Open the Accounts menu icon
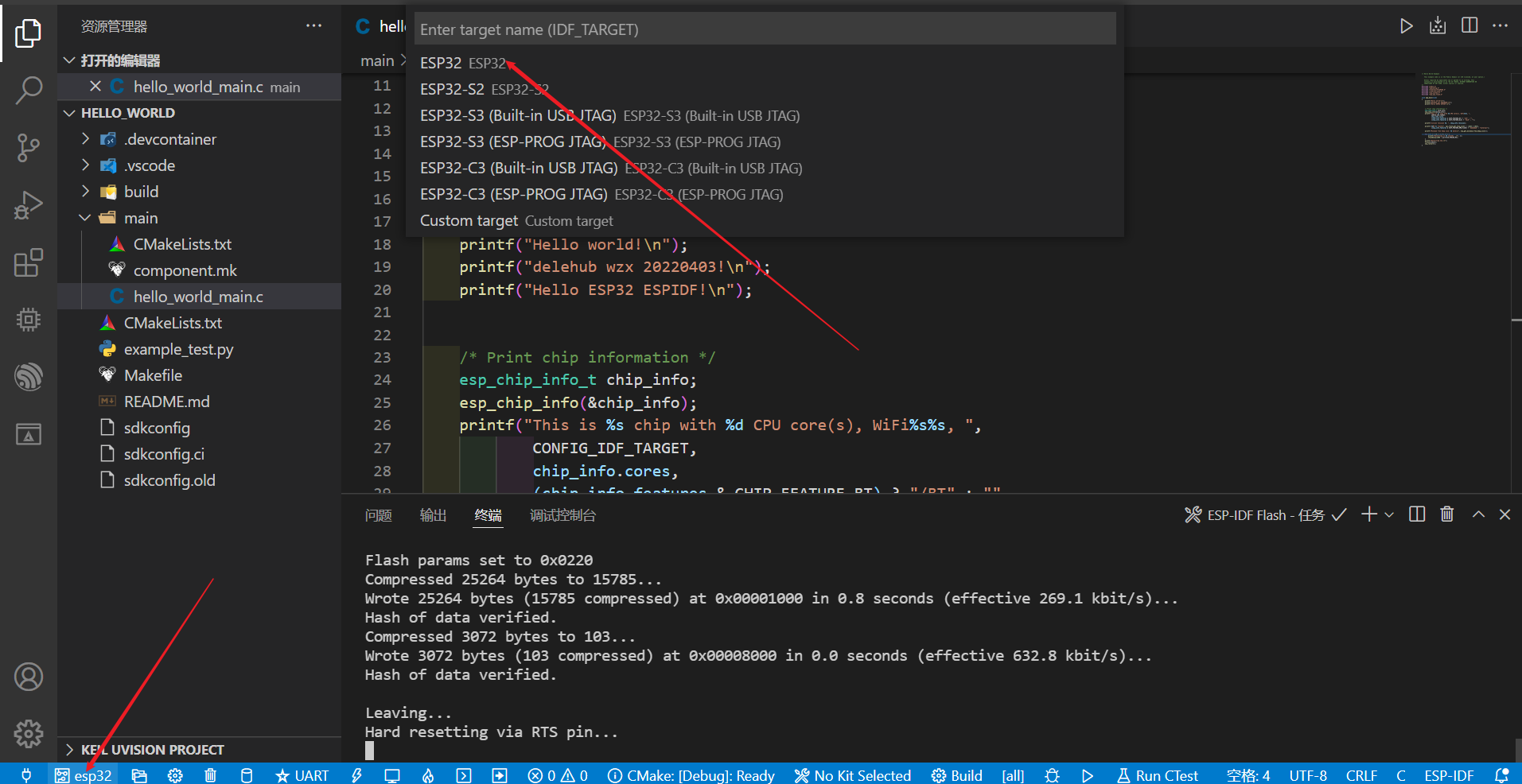The width and height of the screenshot is (1522, 784). click(29, 677)
